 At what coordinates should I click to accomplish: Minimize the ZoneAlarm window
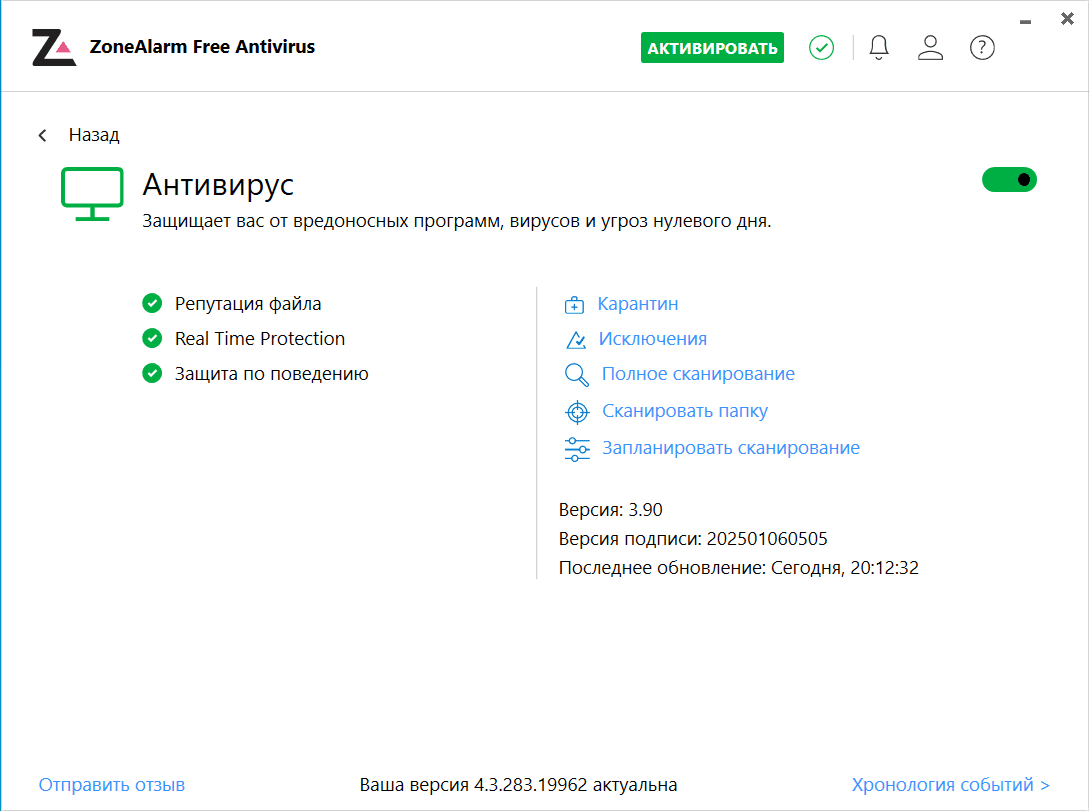pos(1025,22)
